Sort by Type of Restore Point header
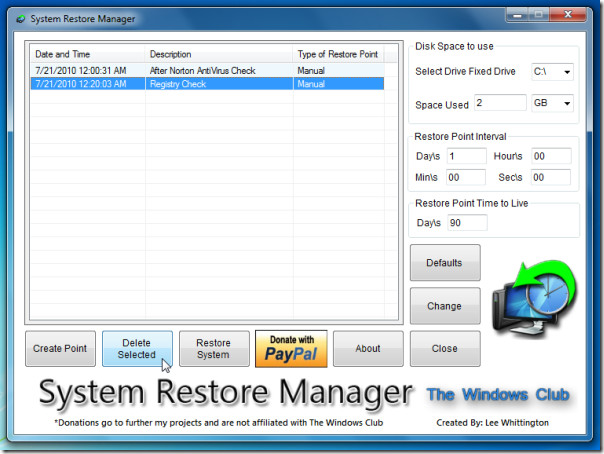The width and height of the screenshot is (604, 454). pyautogui.click(x=339, y=54)
